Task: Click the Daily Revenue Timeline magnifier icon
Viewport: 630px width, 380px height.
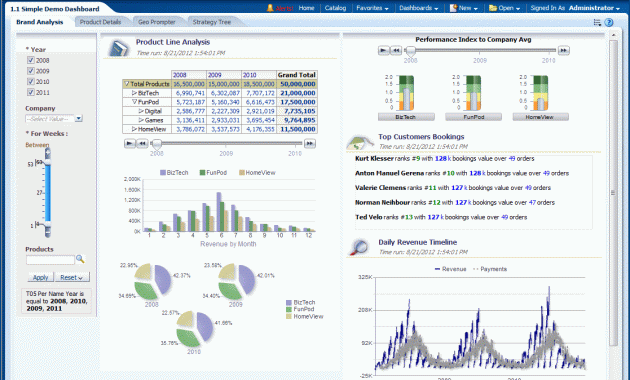Action: [x=359, y=247]
